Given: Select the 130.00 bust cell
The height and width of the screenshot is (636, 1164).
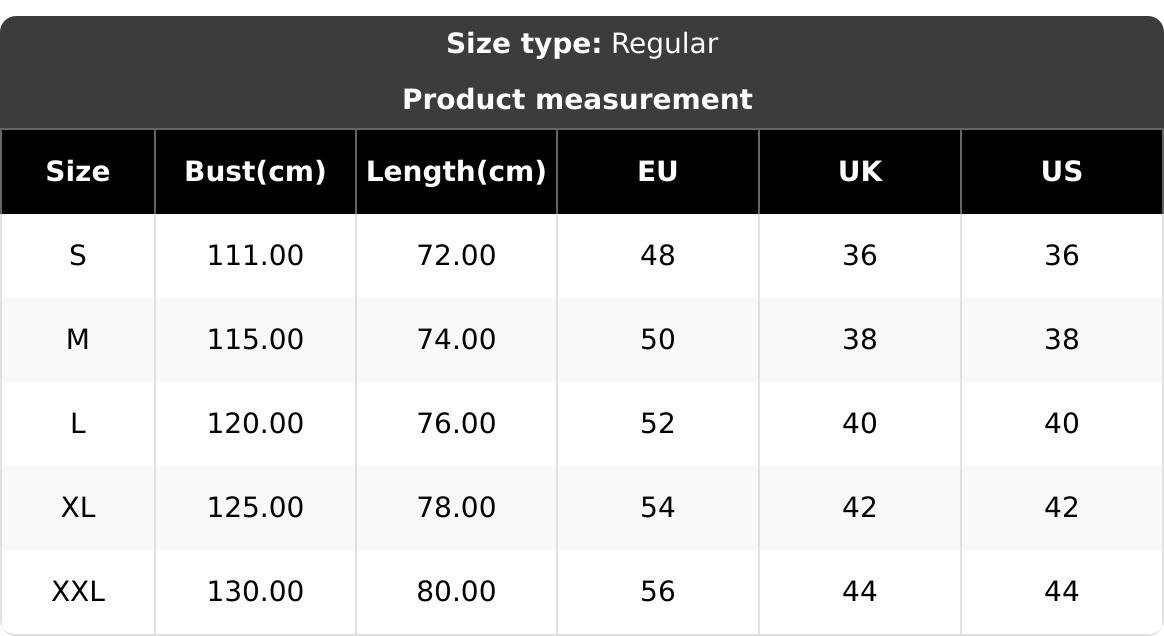Looking at the screenshot, I should click(x=255, y=592).
